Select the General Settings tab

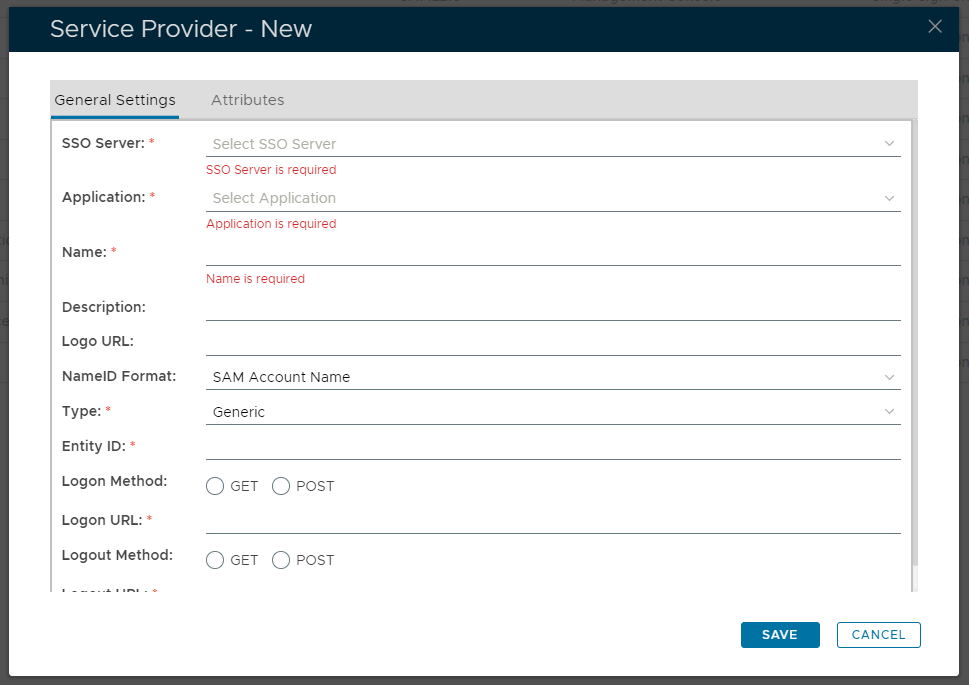tap(115, 100)
